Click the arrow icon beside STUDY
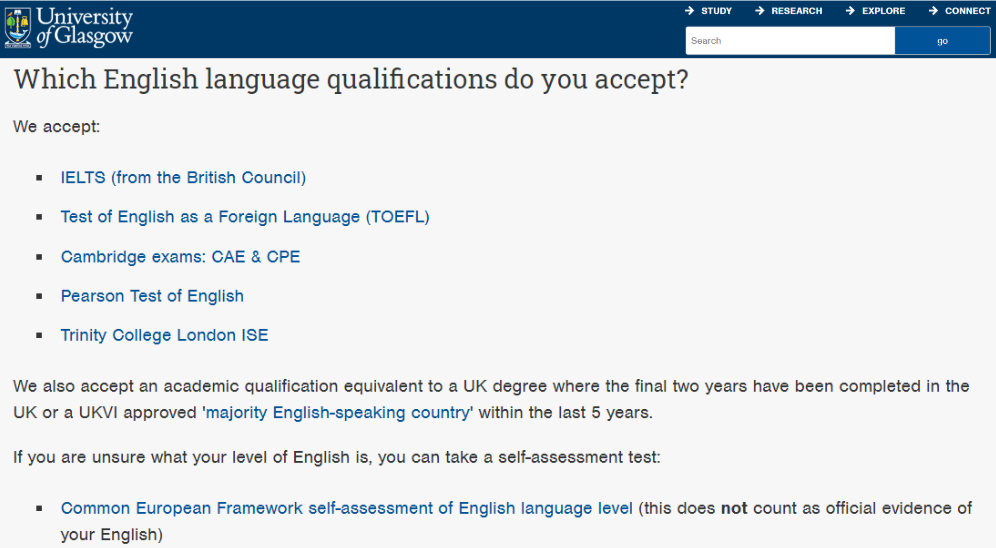 pos(689,11)
